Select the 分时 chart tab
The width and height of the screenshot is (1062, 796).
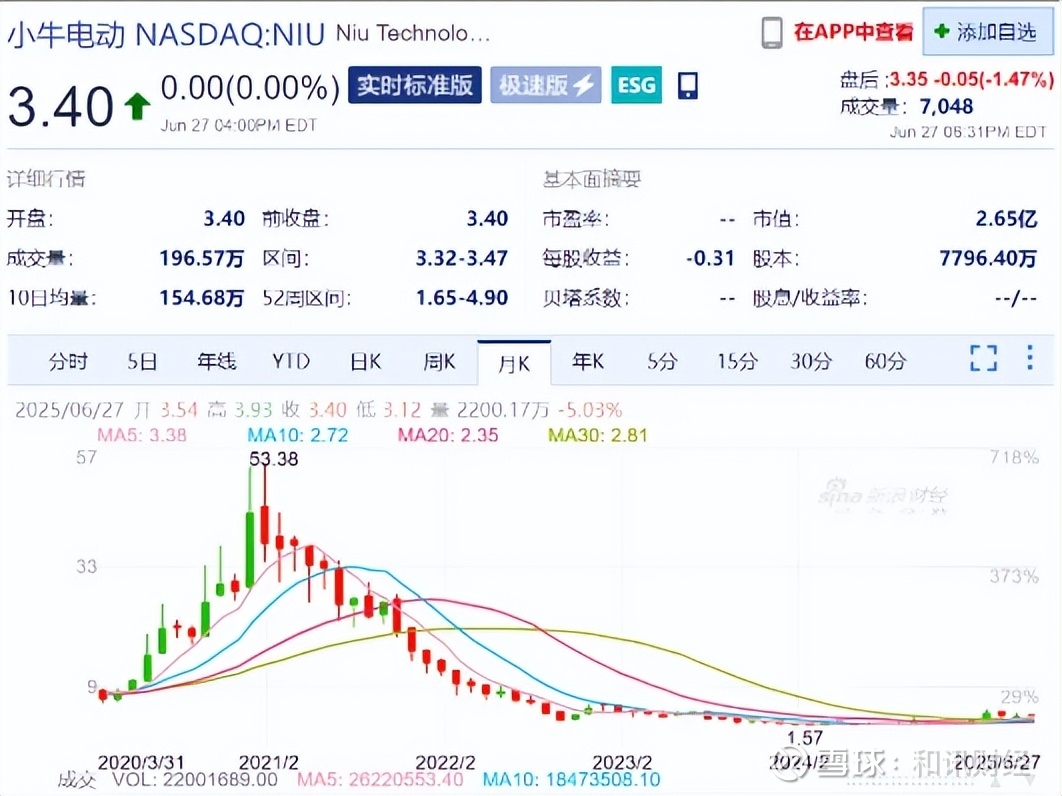click(x=68, y=361)
